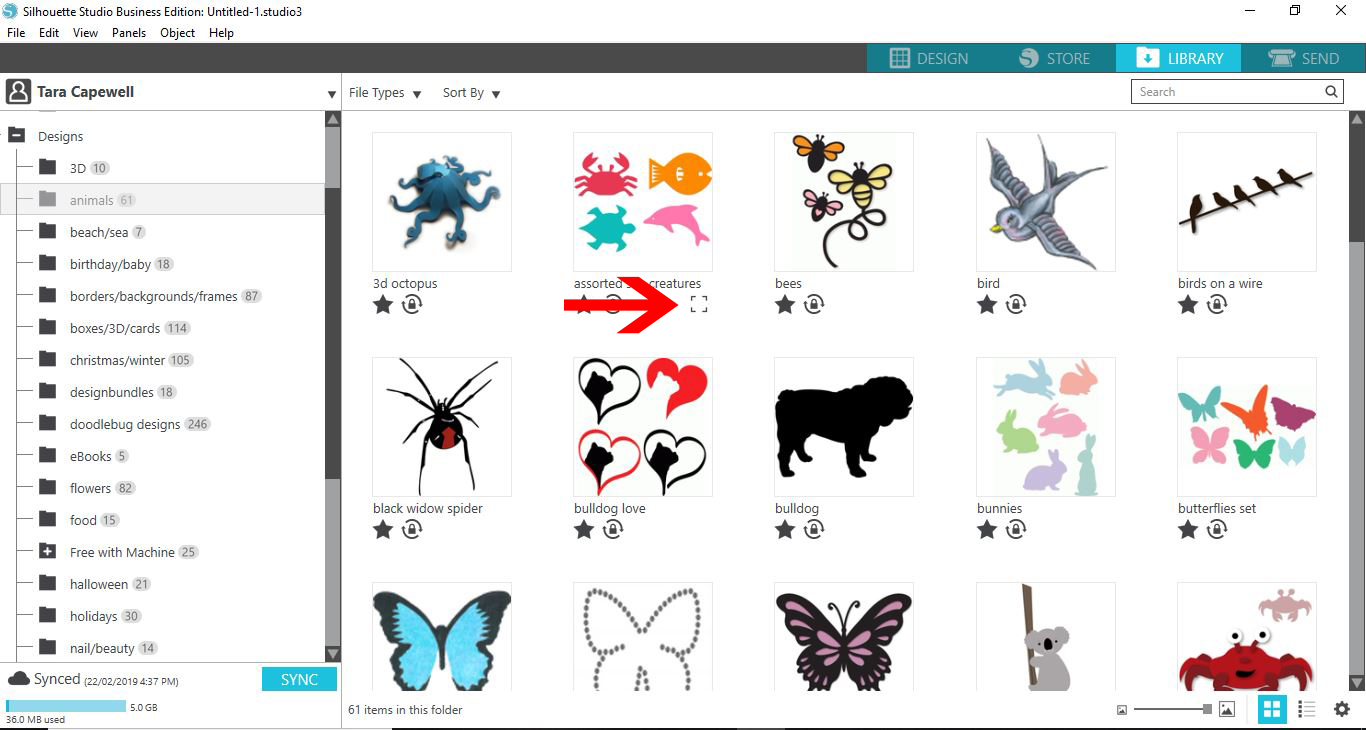
Task: Favorite the 3d octopus design with star
Action: pos(383,305)
